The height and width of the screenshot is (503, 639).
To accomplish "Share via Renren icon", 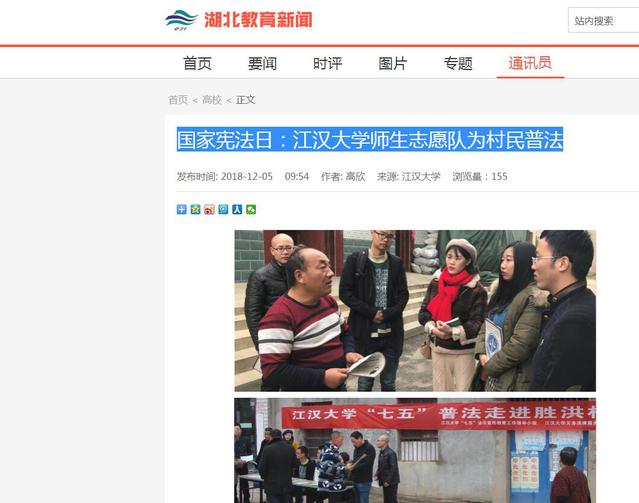I will 237,210.
